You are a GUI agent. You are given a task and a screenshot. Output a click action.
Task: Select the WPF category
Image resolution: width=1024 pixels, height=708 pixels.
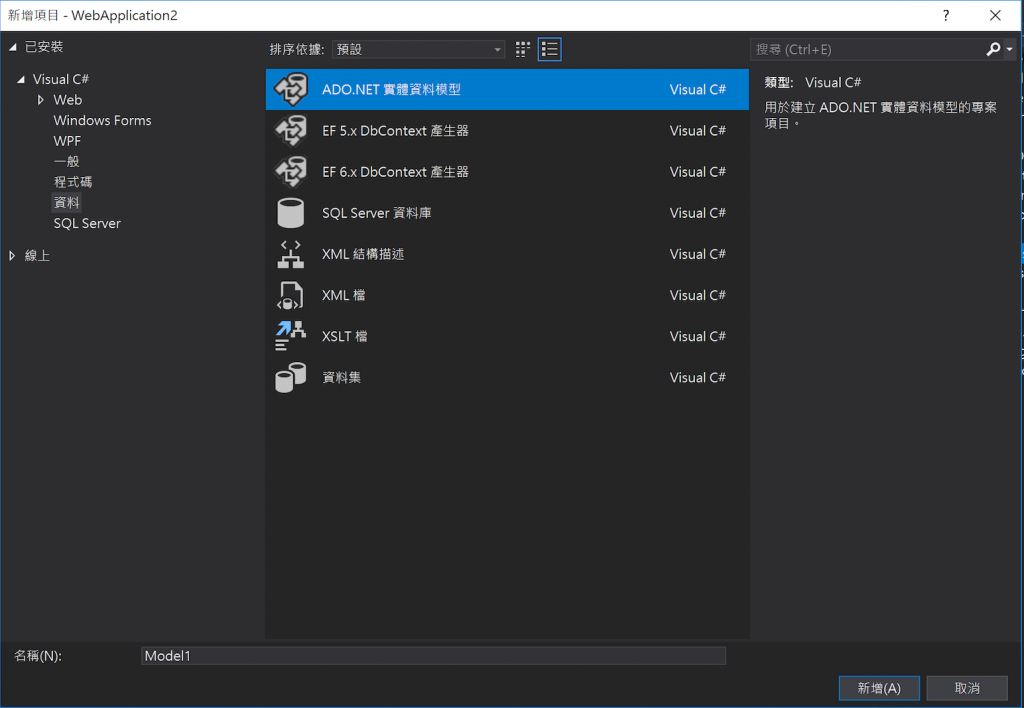67,141
